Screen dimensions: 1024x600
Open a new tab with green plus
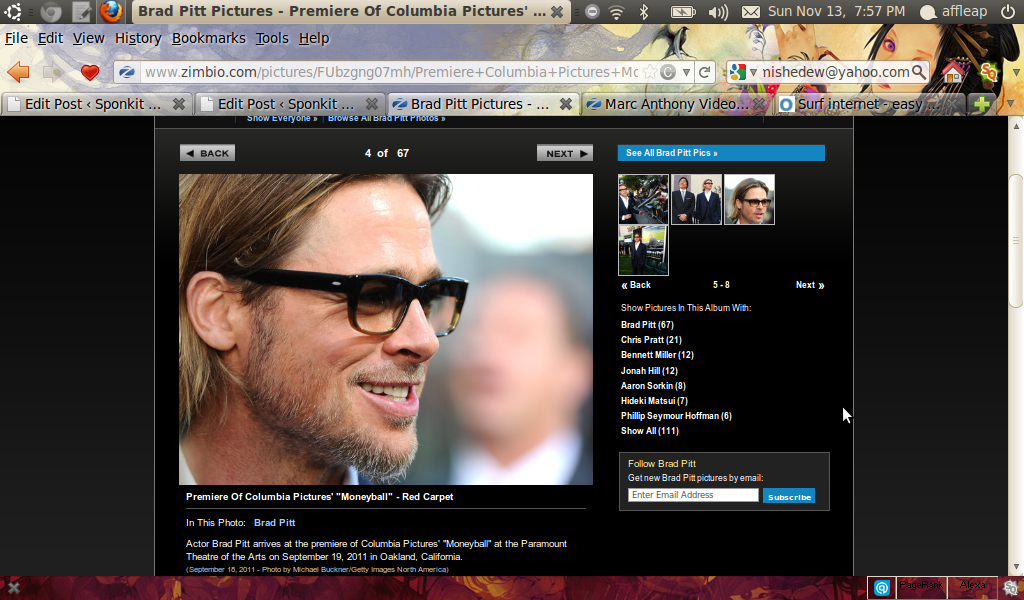[981, 104]
